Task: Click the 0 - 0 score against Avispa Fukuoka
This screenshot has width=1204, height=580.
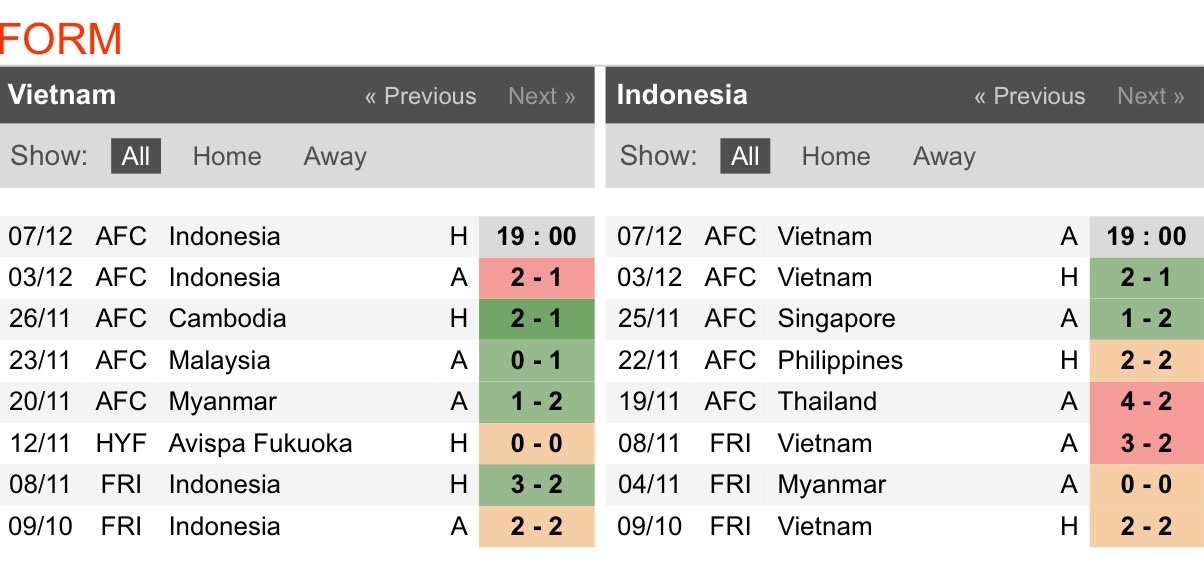Action: 536,443
